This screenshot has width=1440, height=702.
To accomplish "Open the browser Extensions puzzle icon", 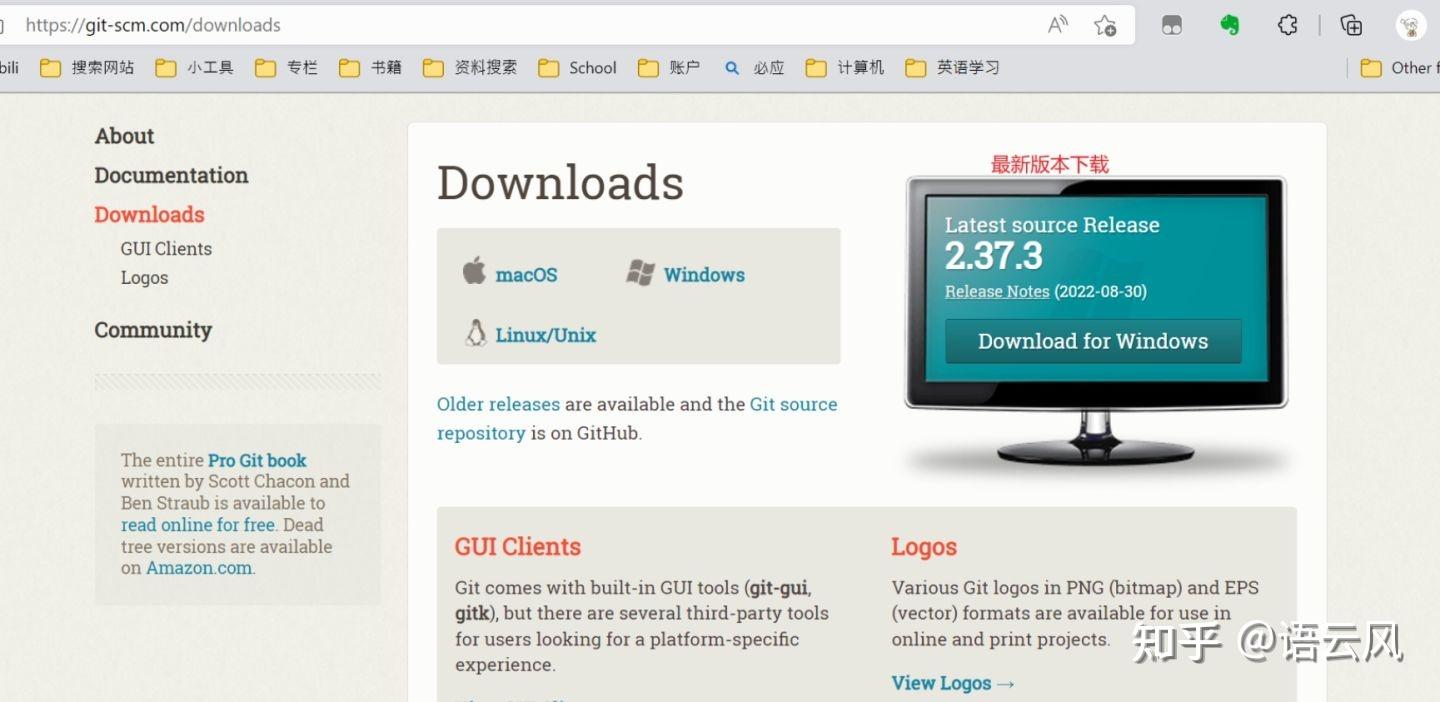I will 1287,25.
